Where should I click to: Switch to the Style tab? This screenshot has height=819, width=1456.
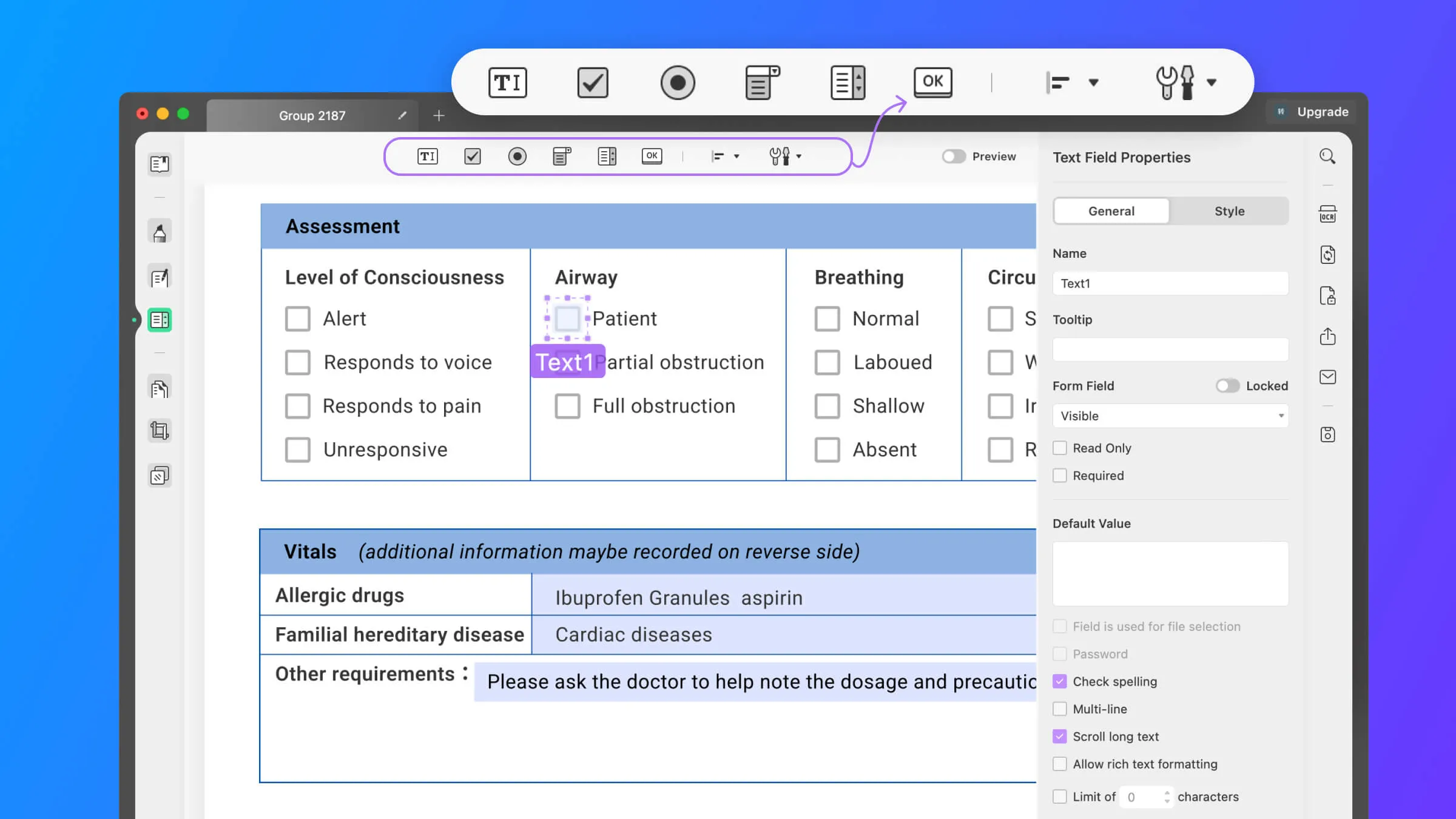pyautogui.click(x=1229, y=211)
